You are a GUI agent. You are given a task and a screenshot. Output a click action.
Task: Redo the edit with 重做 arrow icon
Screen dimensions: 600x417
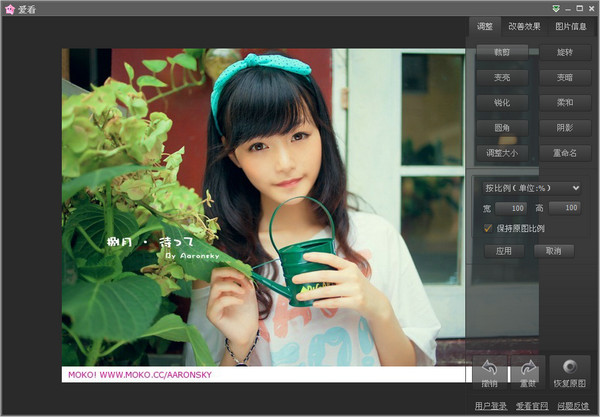[528, 373]
